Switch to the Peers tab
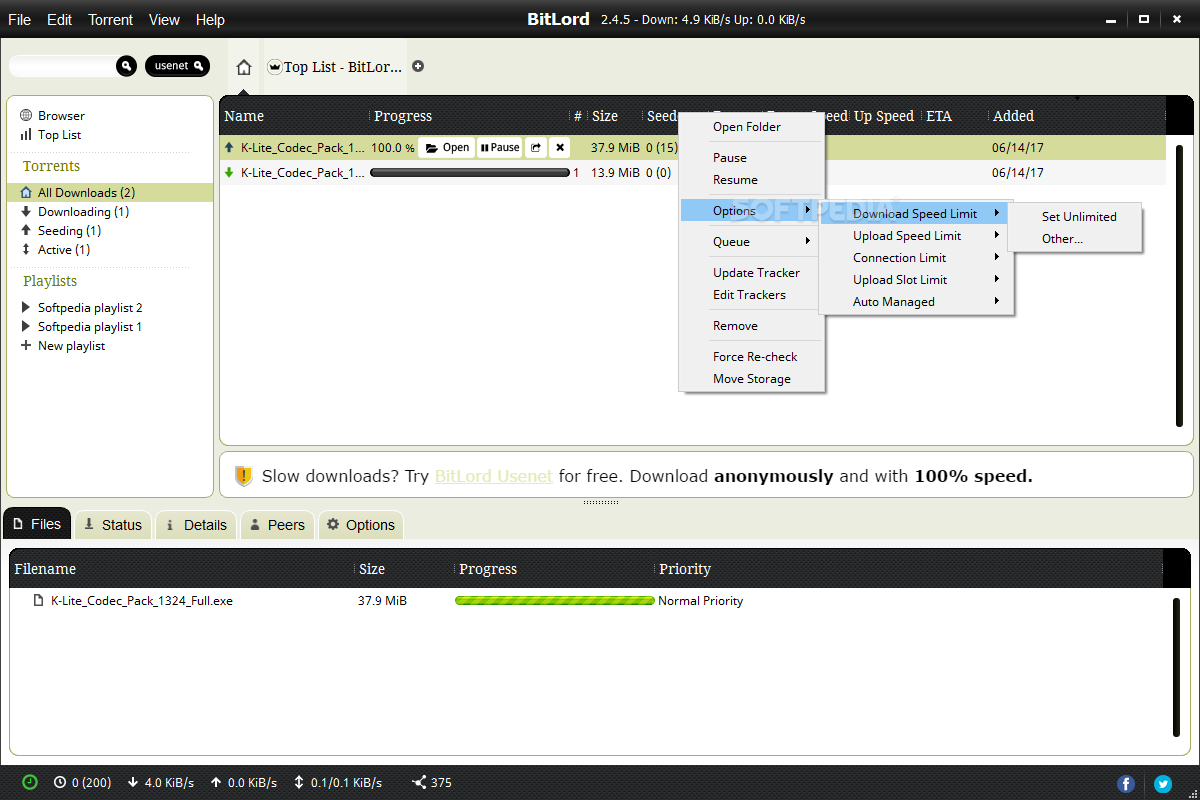Image resolution: width=1200 pixels, height=800 pixels. click(277, 525)
